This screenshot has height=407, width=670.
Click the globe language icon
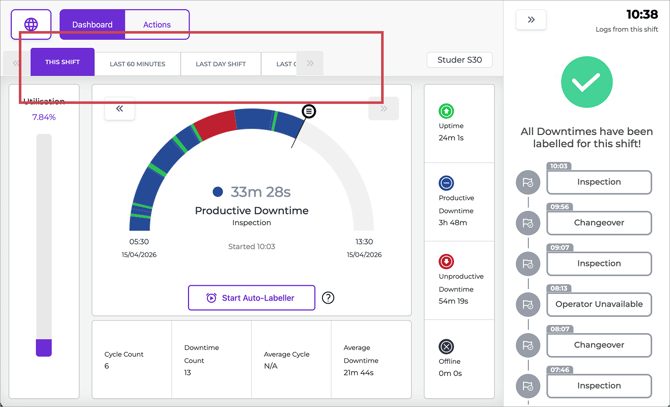coord(31,24)
